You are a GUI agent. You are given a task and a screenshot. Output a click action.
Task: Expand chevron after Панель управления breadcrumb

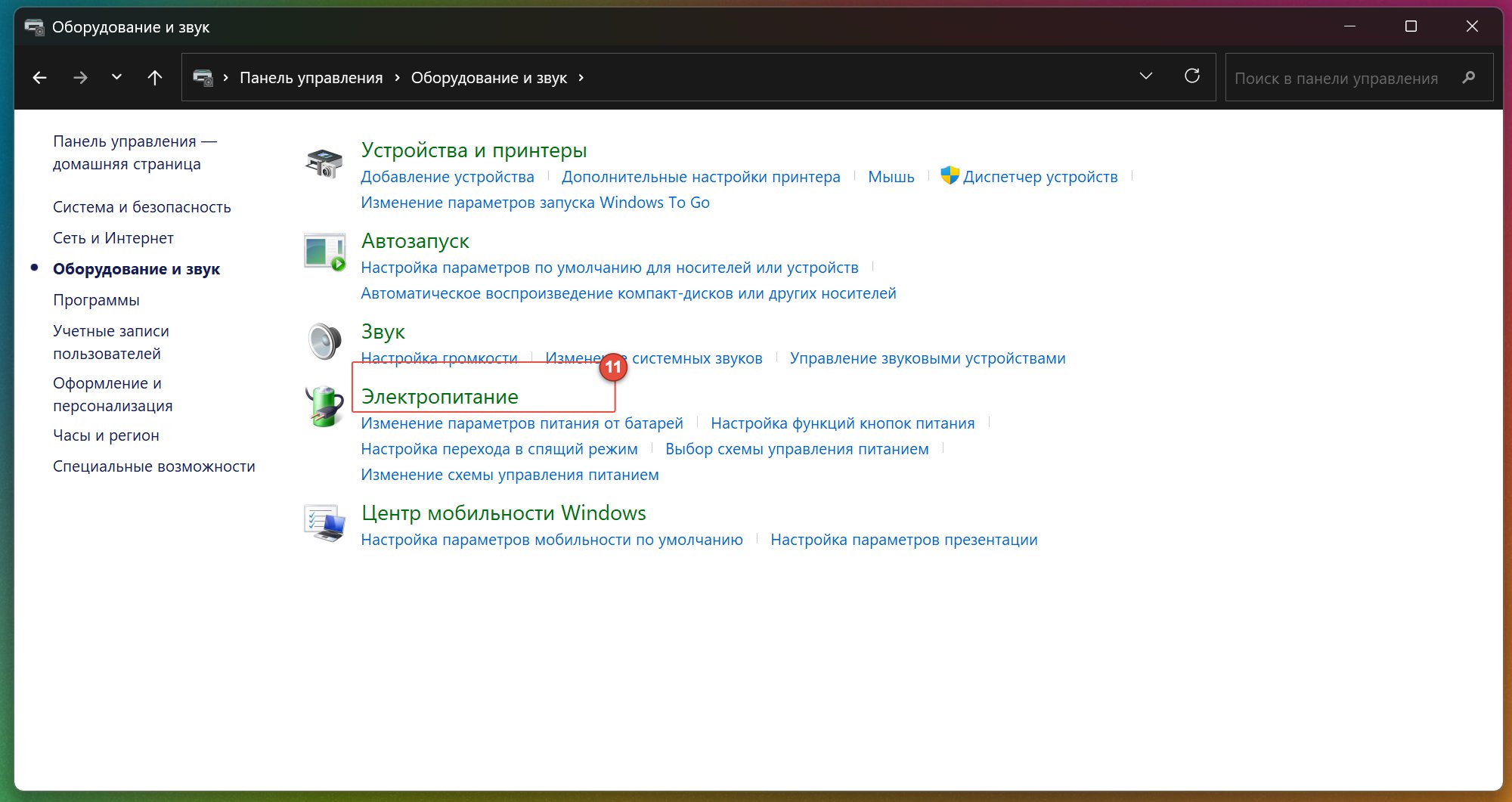[397, 77]
